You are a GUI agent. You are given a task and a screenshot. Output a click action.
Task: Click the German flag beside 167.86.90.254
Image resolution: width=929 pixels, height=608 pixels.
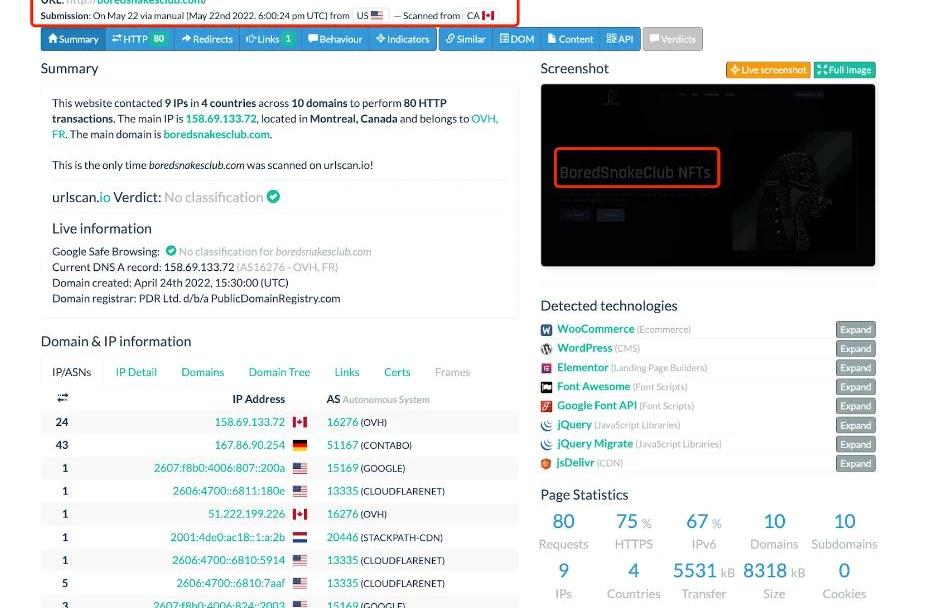point(299,445)
